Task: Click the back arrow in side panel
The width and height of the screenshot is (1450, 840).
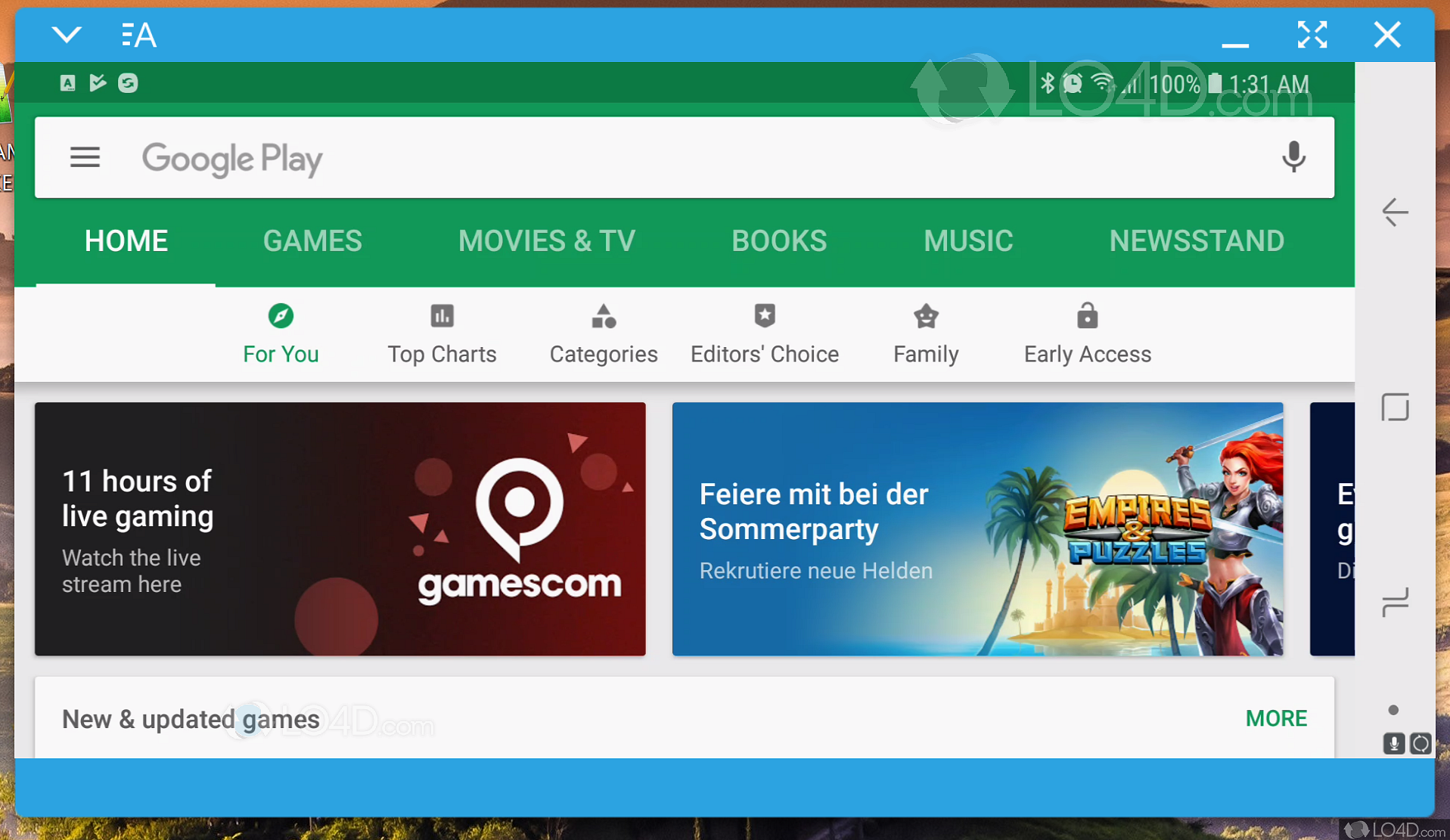Action: click(x=1395, y=212)
